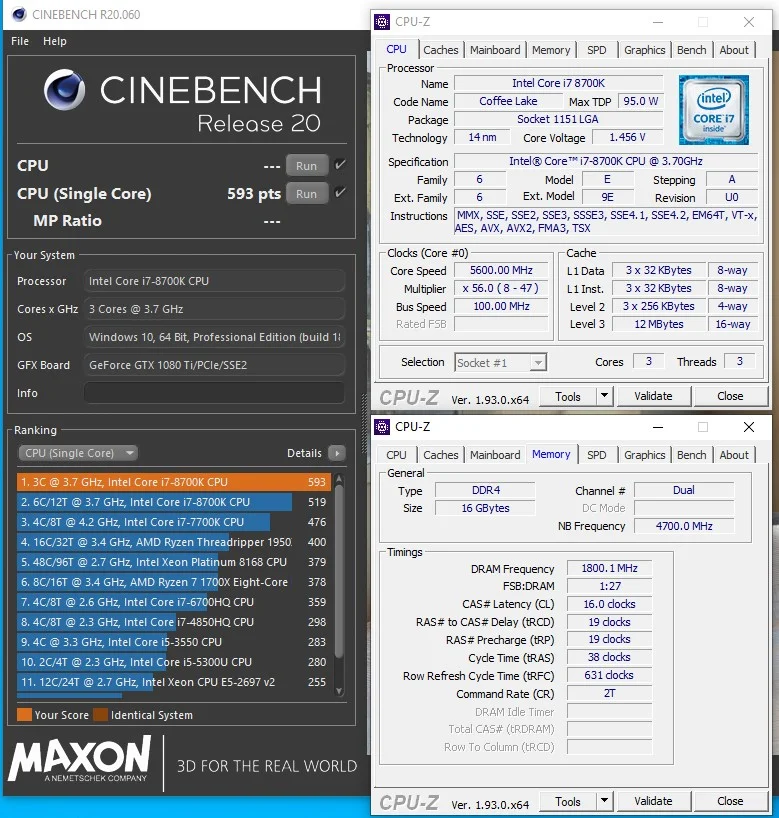The image size is (779, 818).
Task: Click the Identical System legend swatch
Action: tap(100, 715)
